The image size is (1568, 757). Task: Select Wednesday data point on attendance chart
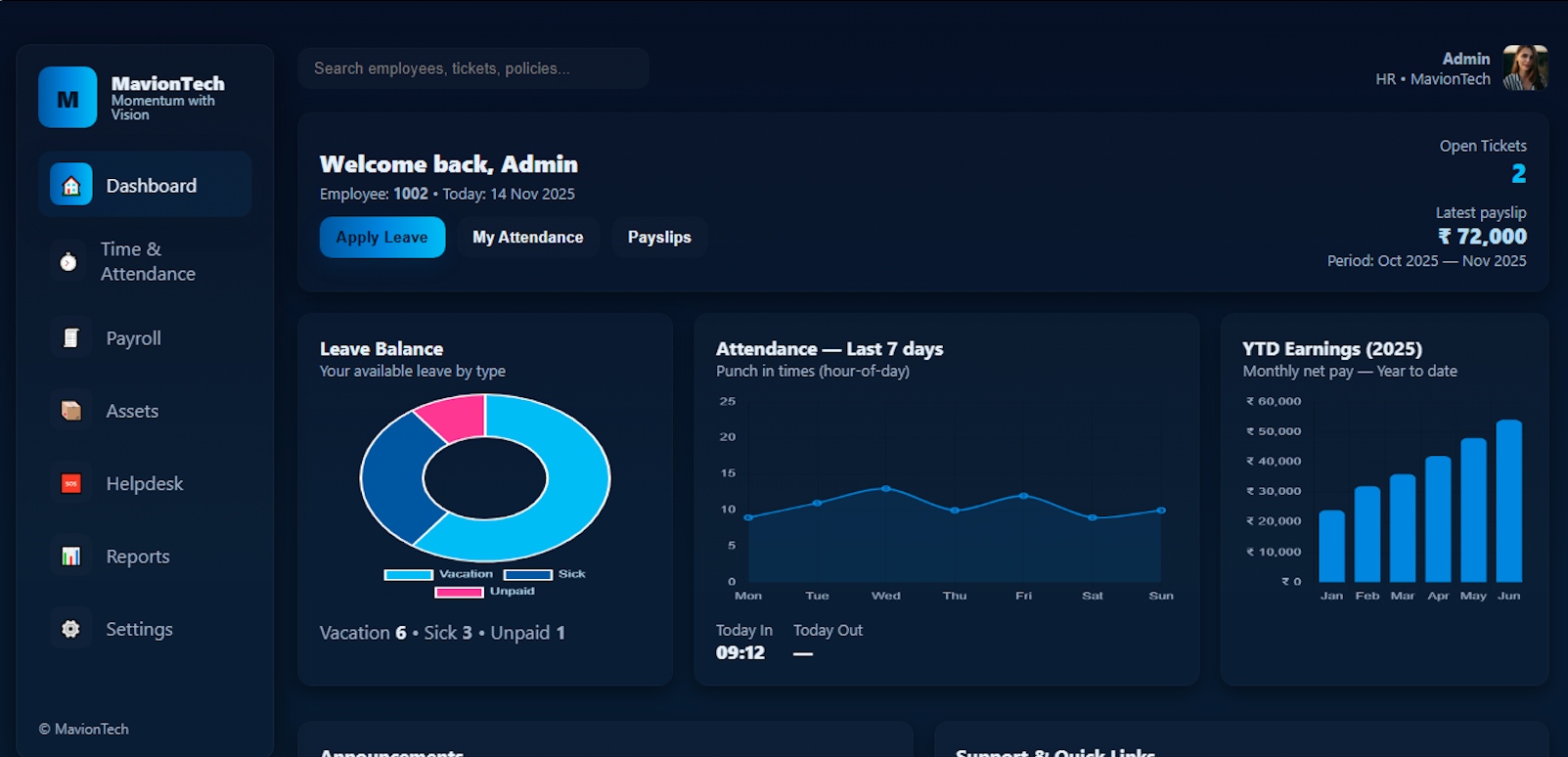pos(886,488)
